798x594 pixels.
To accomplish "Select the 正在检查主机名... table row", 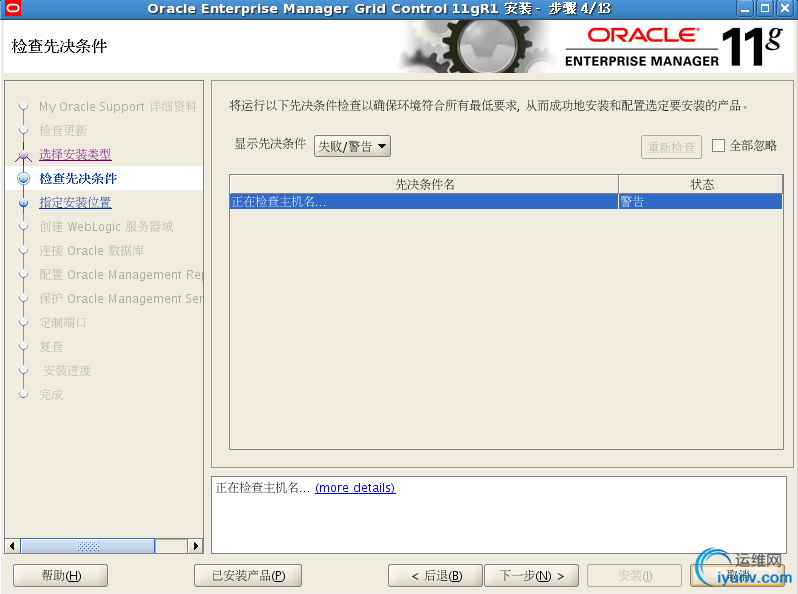I will [506, 202].
